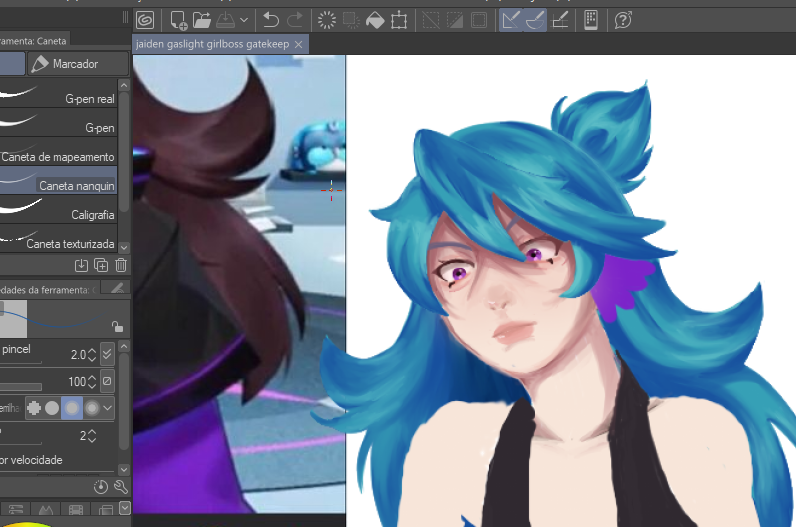Select the Caligrafia brush

click(x=58, y=209)
